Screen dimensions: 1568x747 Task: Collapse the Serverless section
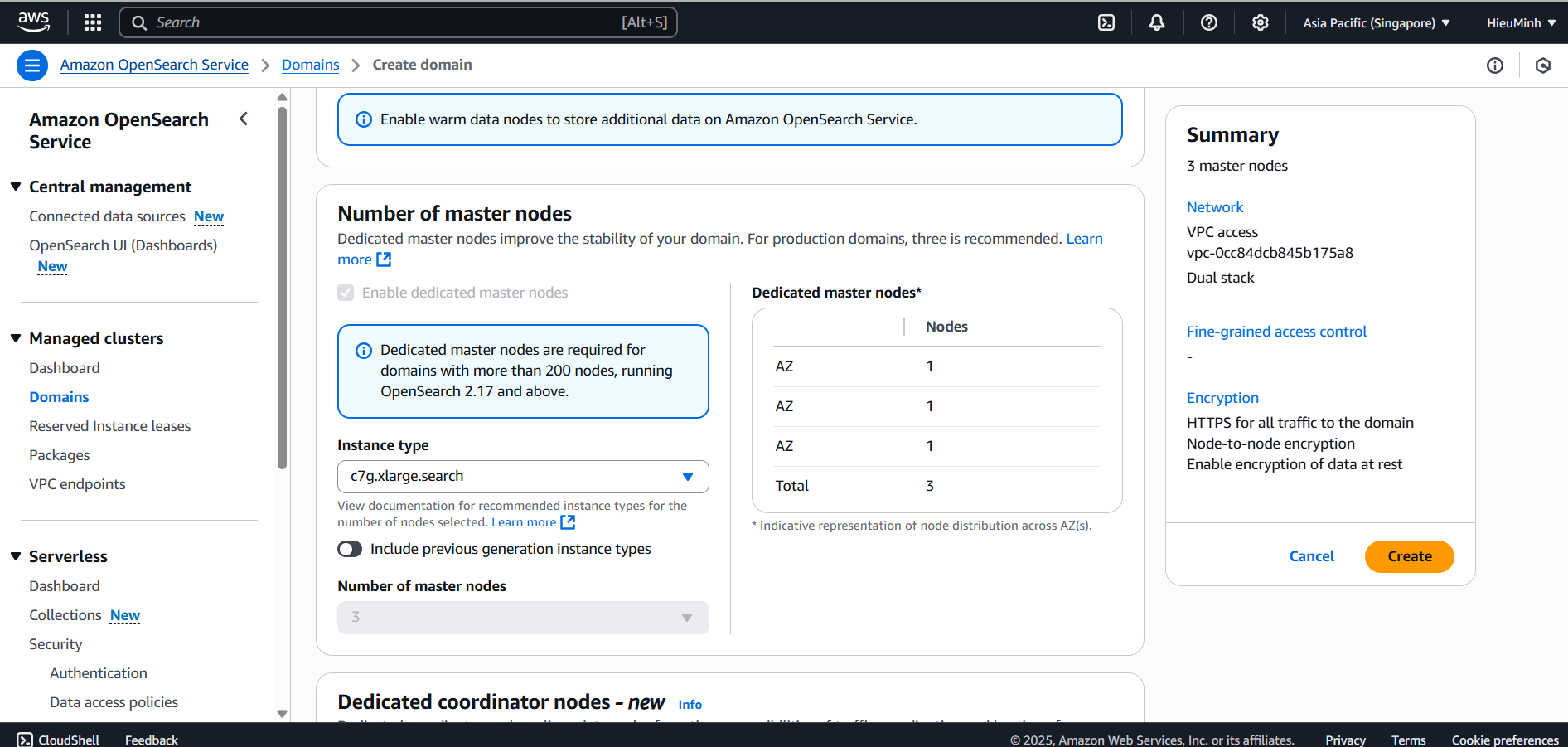(x=16, y=556)
